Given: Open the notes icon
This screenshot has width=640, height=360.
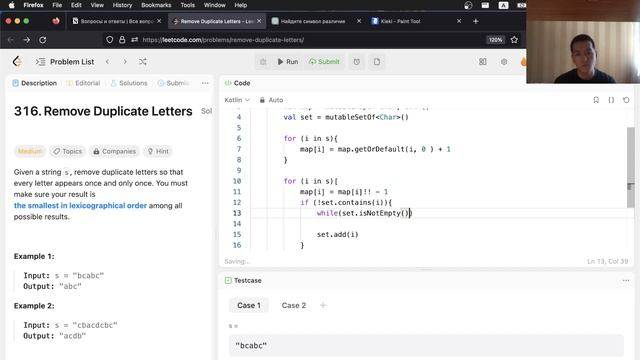Looking at the screenshot, I should click(x=377, y=62).
